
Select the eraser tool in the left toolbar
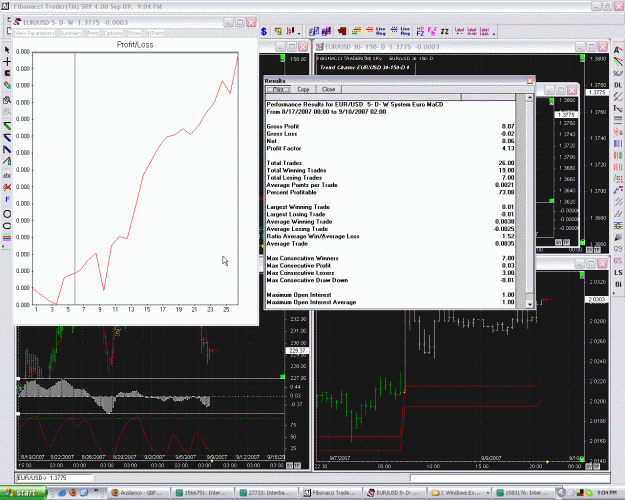[7, 85]
